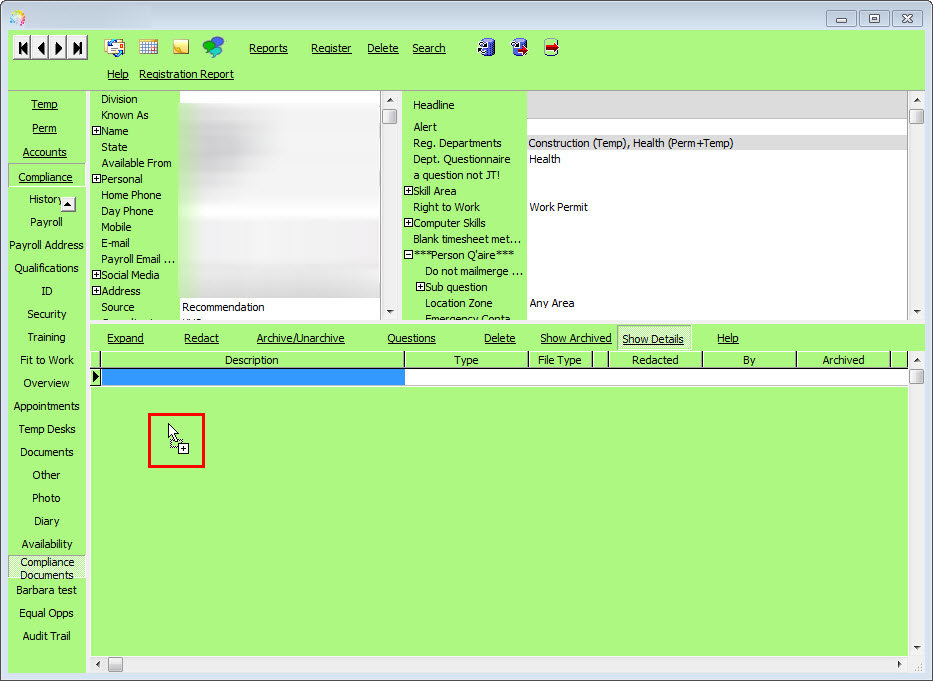
Task: Click the Archived column header
Action: 843,360
